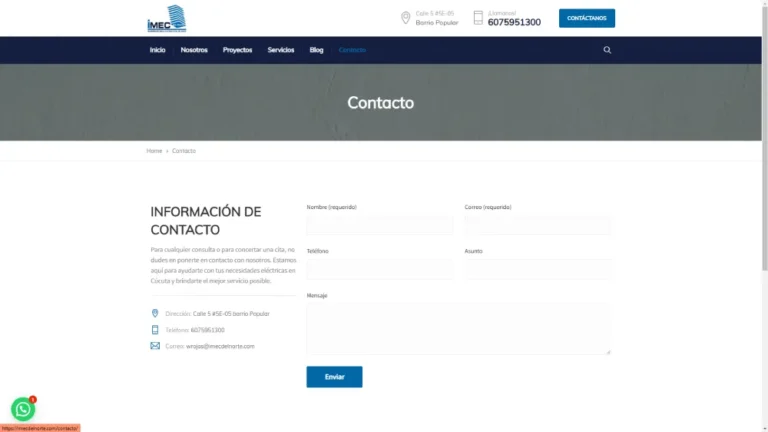Follow the Home breadcrumb link
Image resolution: width=768 pixels, height=432 pixels.
pos(154,151)
